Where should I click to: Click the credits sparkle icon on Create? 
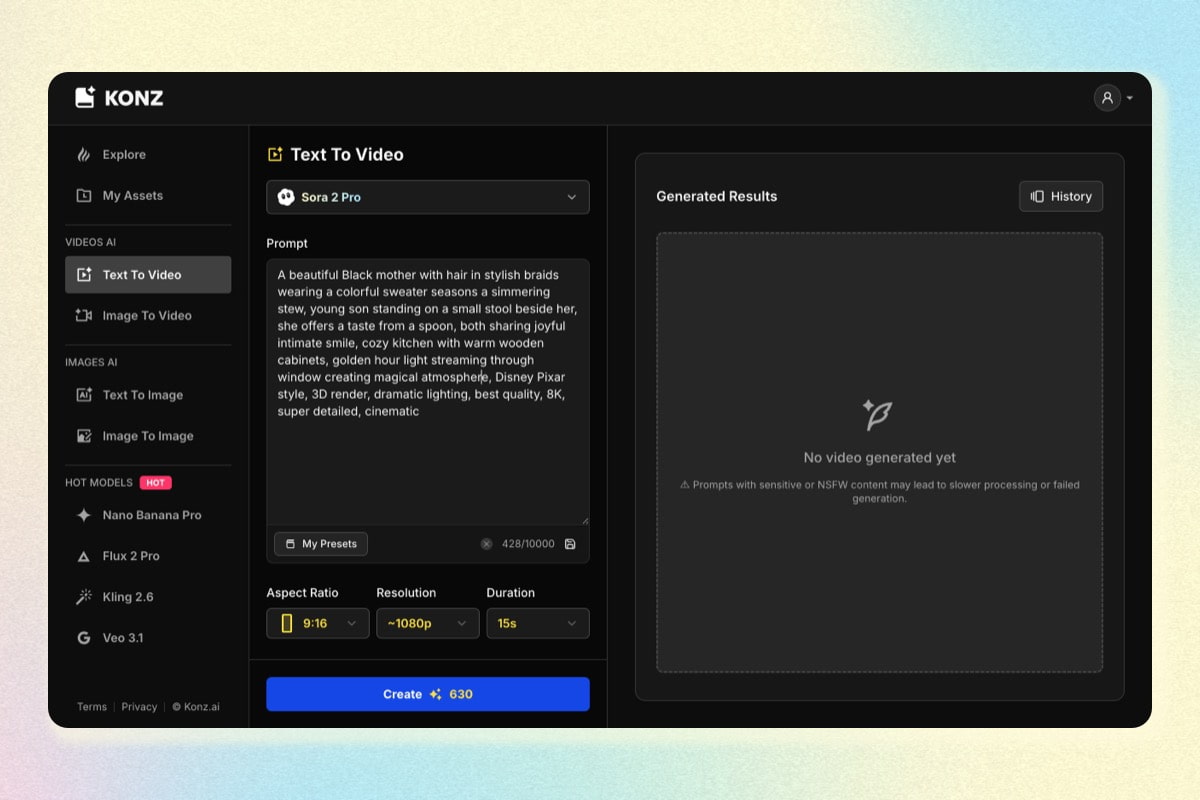tap(436, 694)
